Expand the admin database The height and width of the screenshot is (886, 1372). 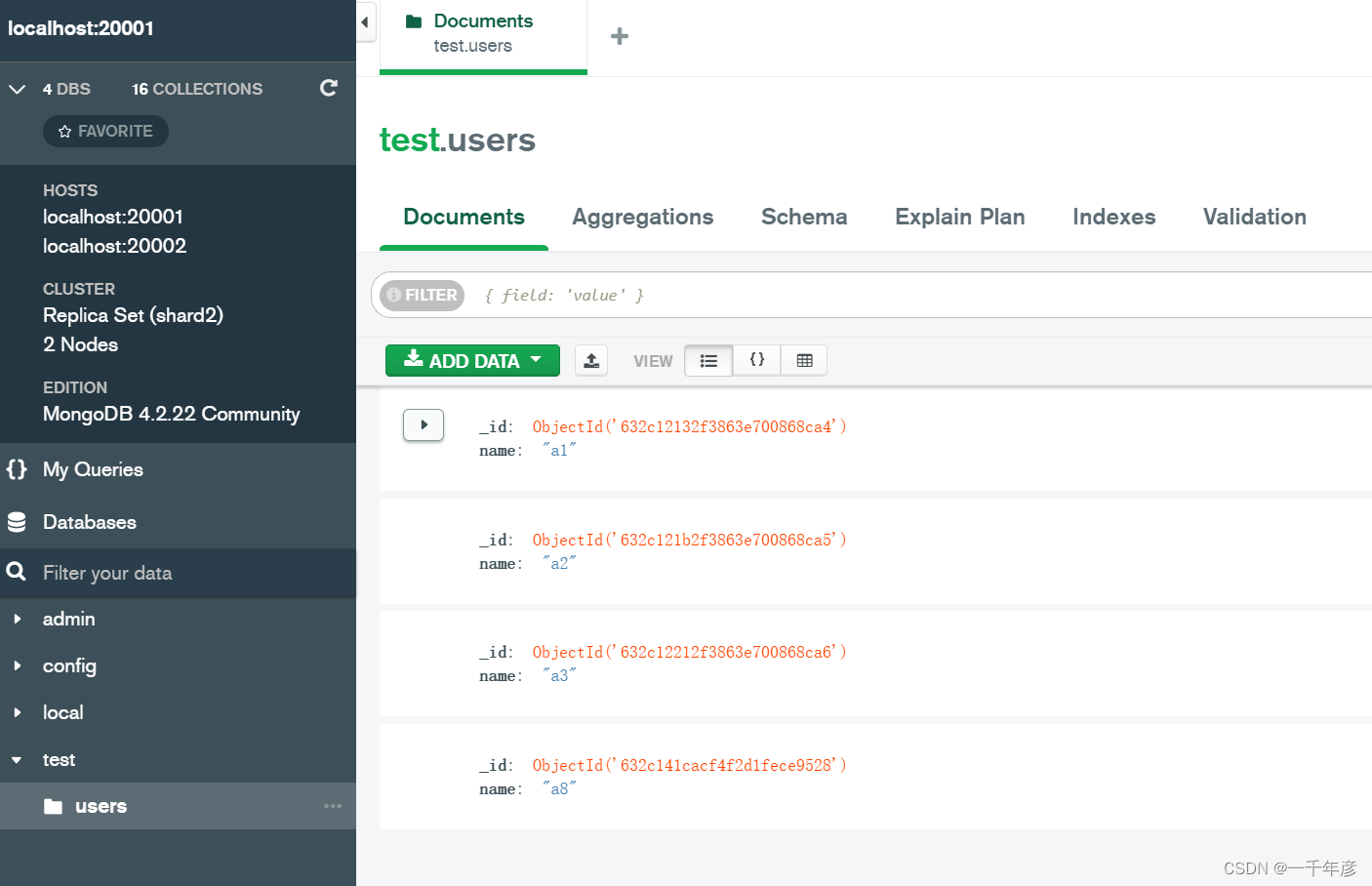17,619
